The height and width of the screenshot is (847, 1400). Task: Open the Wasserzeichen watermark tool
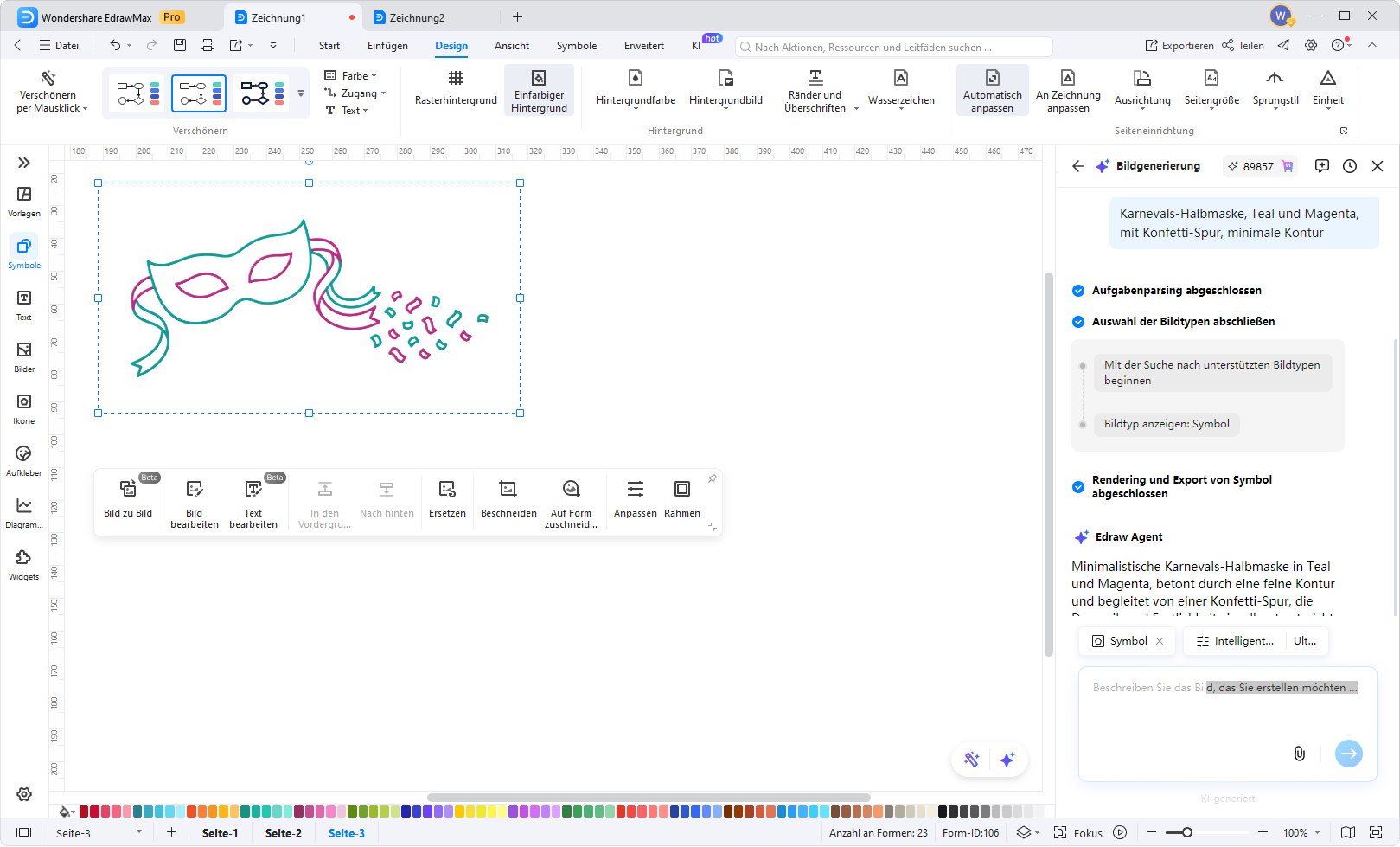(x=900, y=88)
